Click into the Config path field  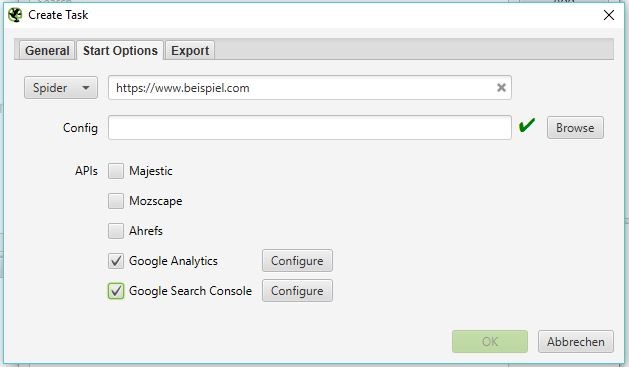[310, 128]
